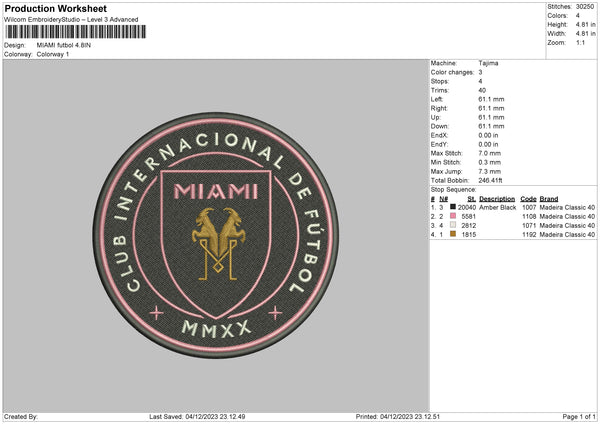
Task: Click the 'Description' column header
Action: tap(497, 199)
